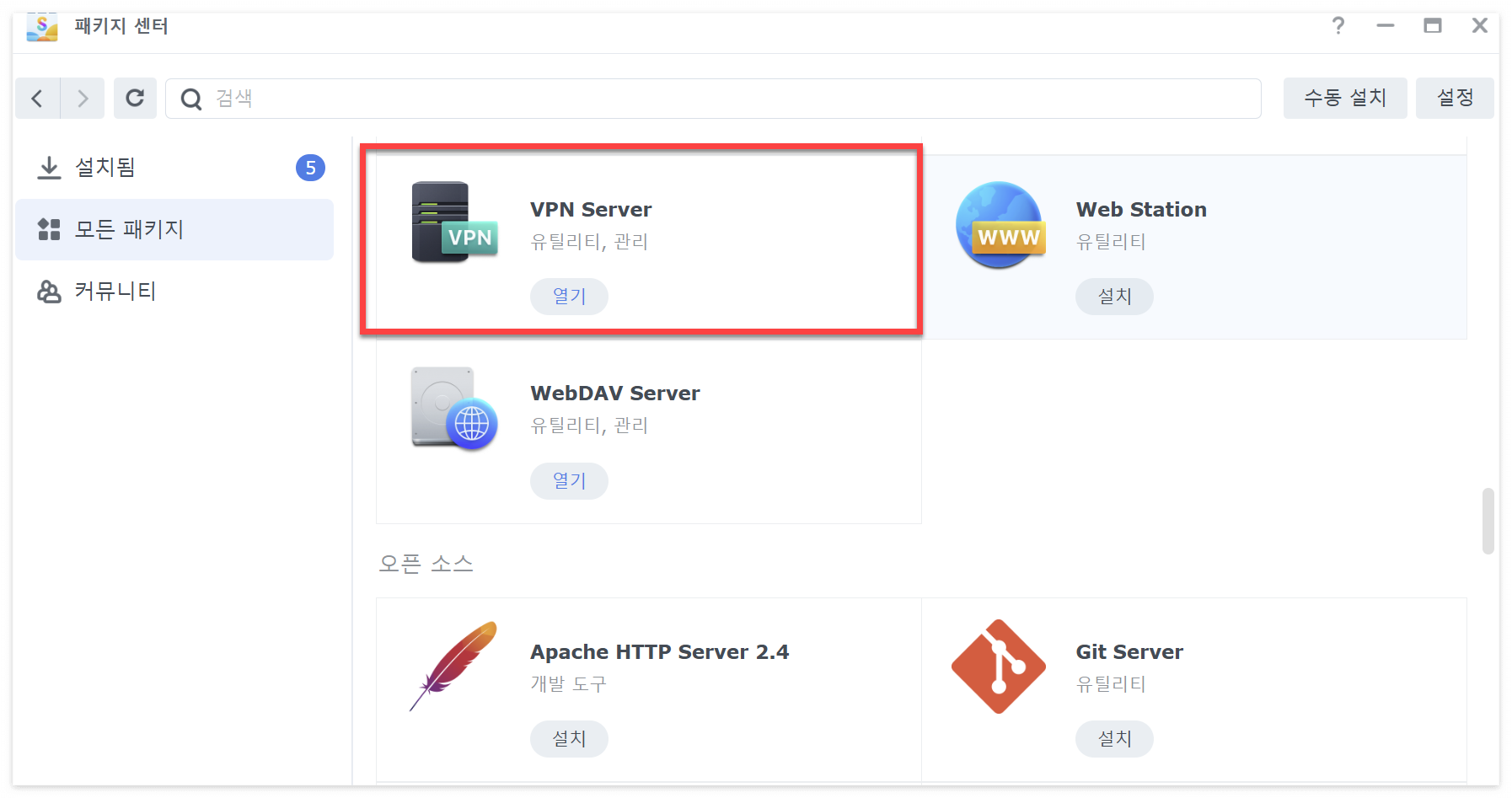1512x798 pixels.
Task: Click the package list scrollbar thumb
Action: tap(1488, 521)
